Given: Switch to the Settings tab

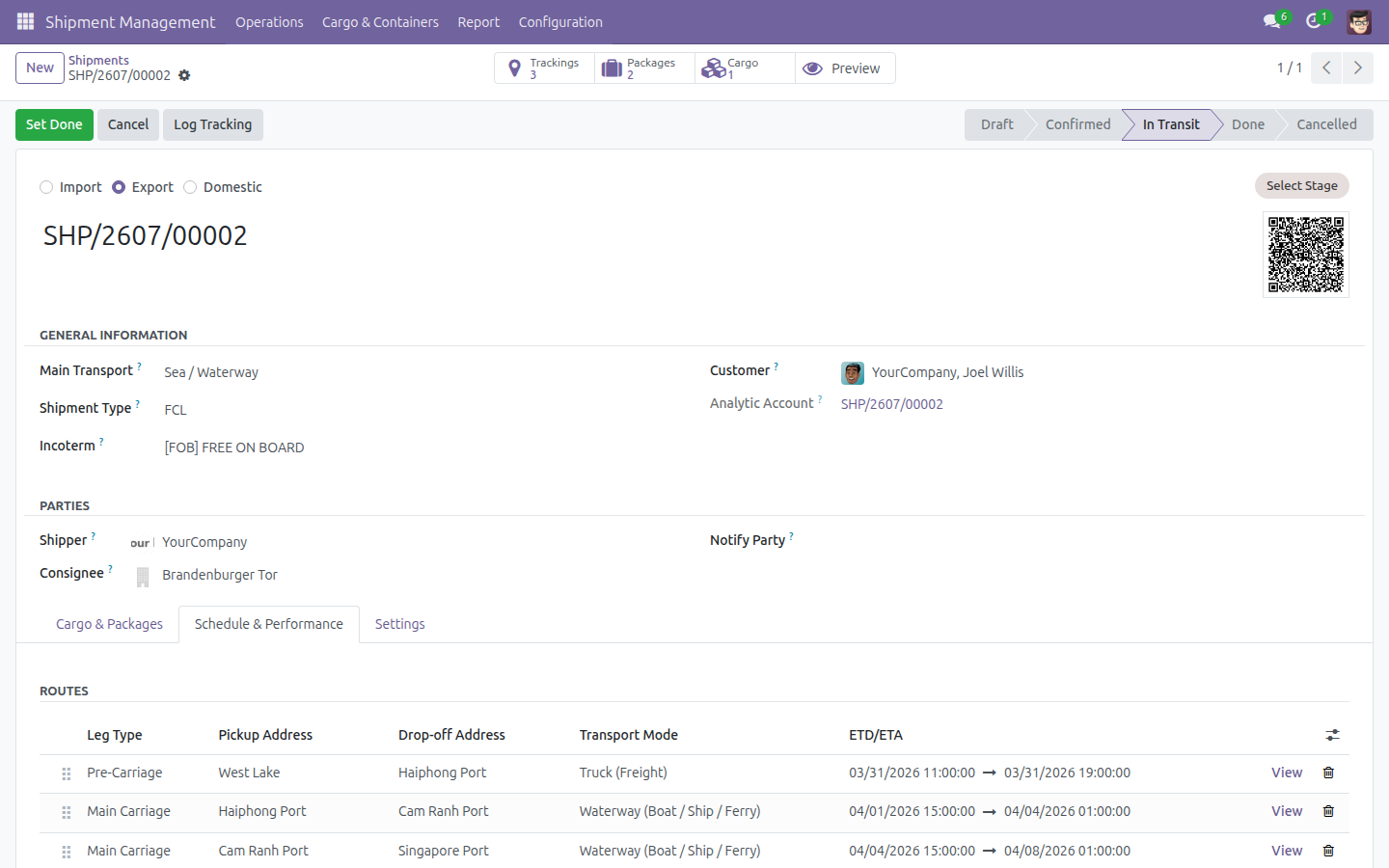Looking at the screenshot, I should coord(399,624).
